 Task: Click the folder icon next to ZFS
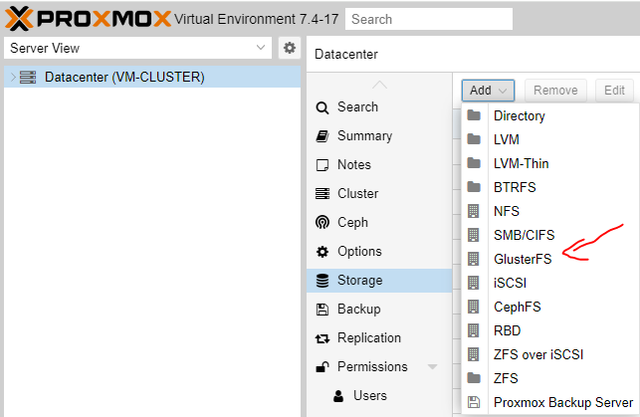[473, 378]
